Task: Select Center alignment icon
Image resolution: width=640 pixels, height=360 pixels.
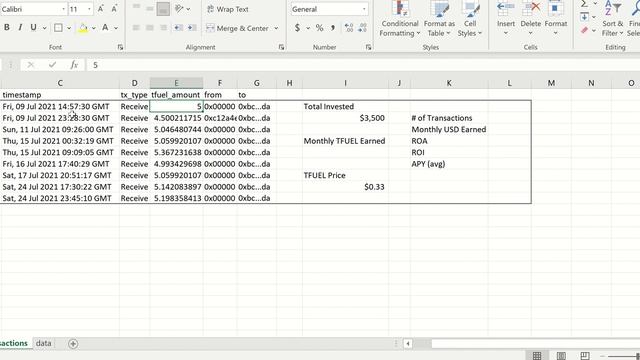Action: coord(150,28)
